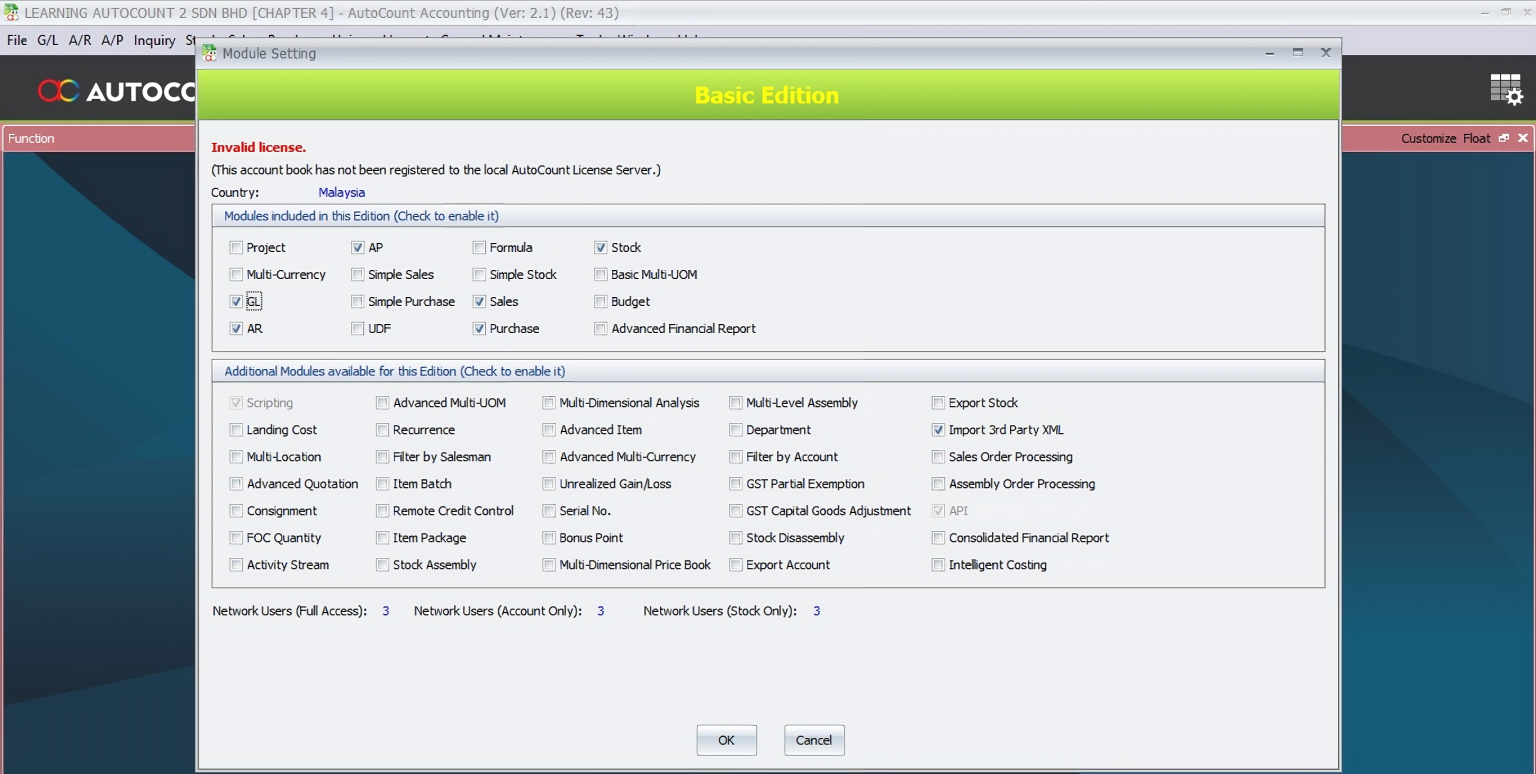Enable the Bonus Point checkbox
1536x774 pixels.
click(549, 537)
